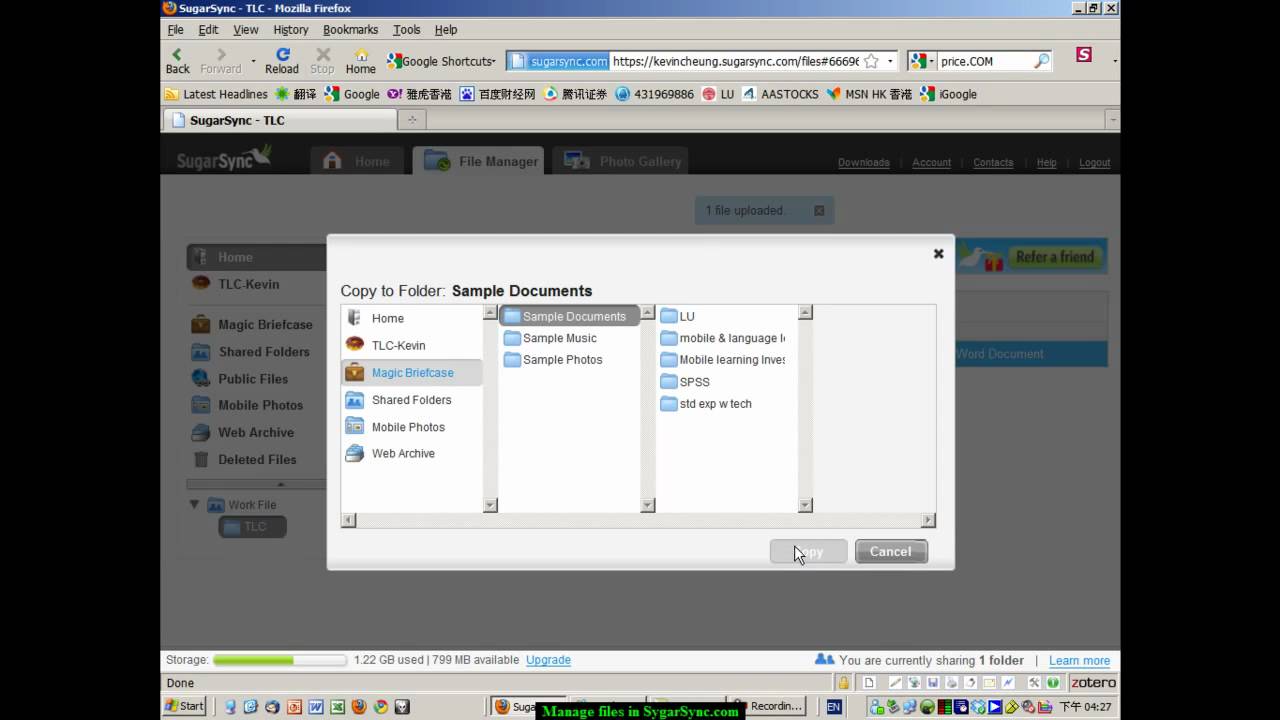Click the sharing people icon in footer
Screen dimensions: 1280x720
coord(824,660)
